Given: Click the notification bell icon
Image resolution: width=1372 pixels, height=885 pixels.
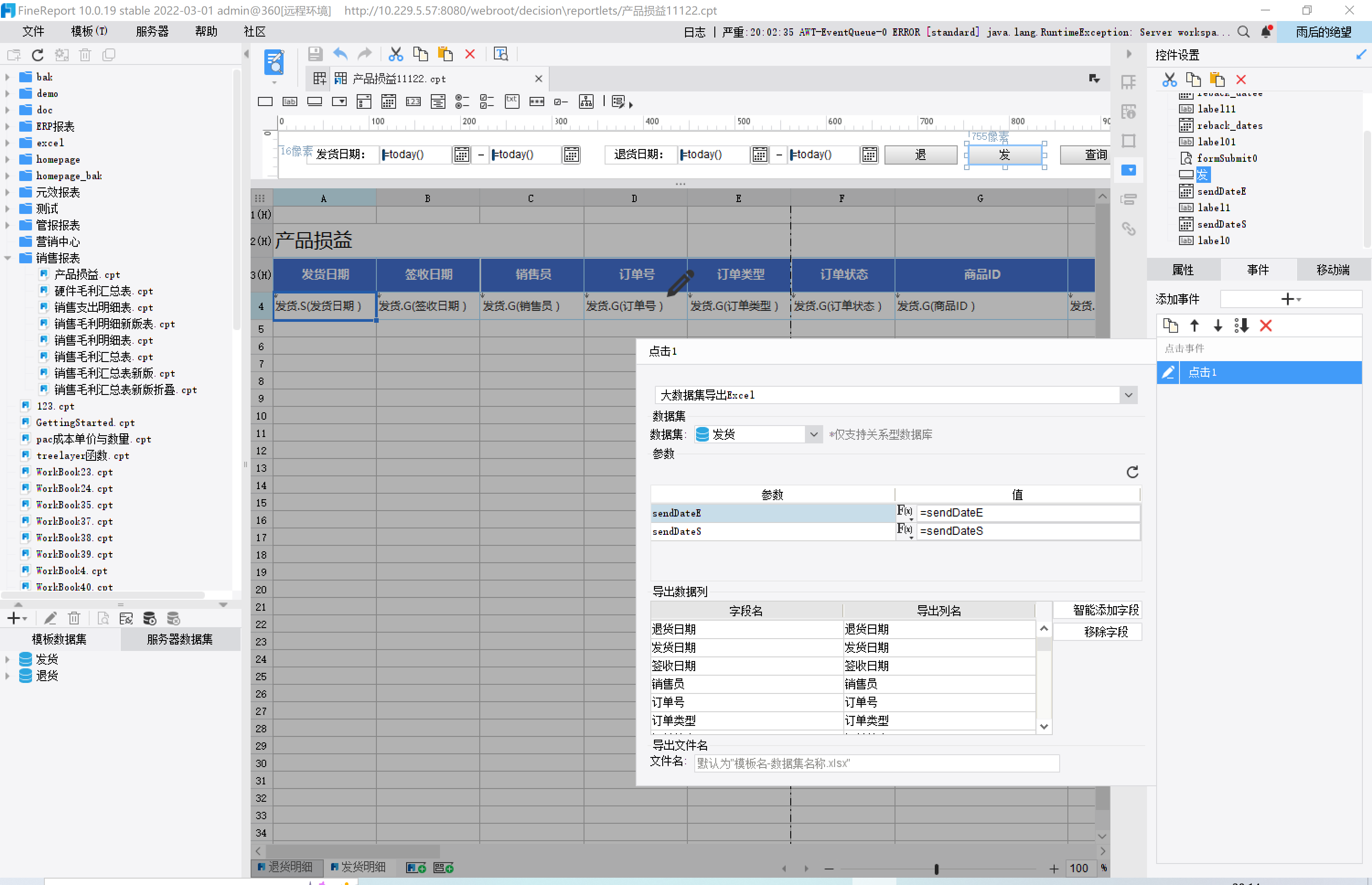Looking at the screenshot, I should [1265, 32].
